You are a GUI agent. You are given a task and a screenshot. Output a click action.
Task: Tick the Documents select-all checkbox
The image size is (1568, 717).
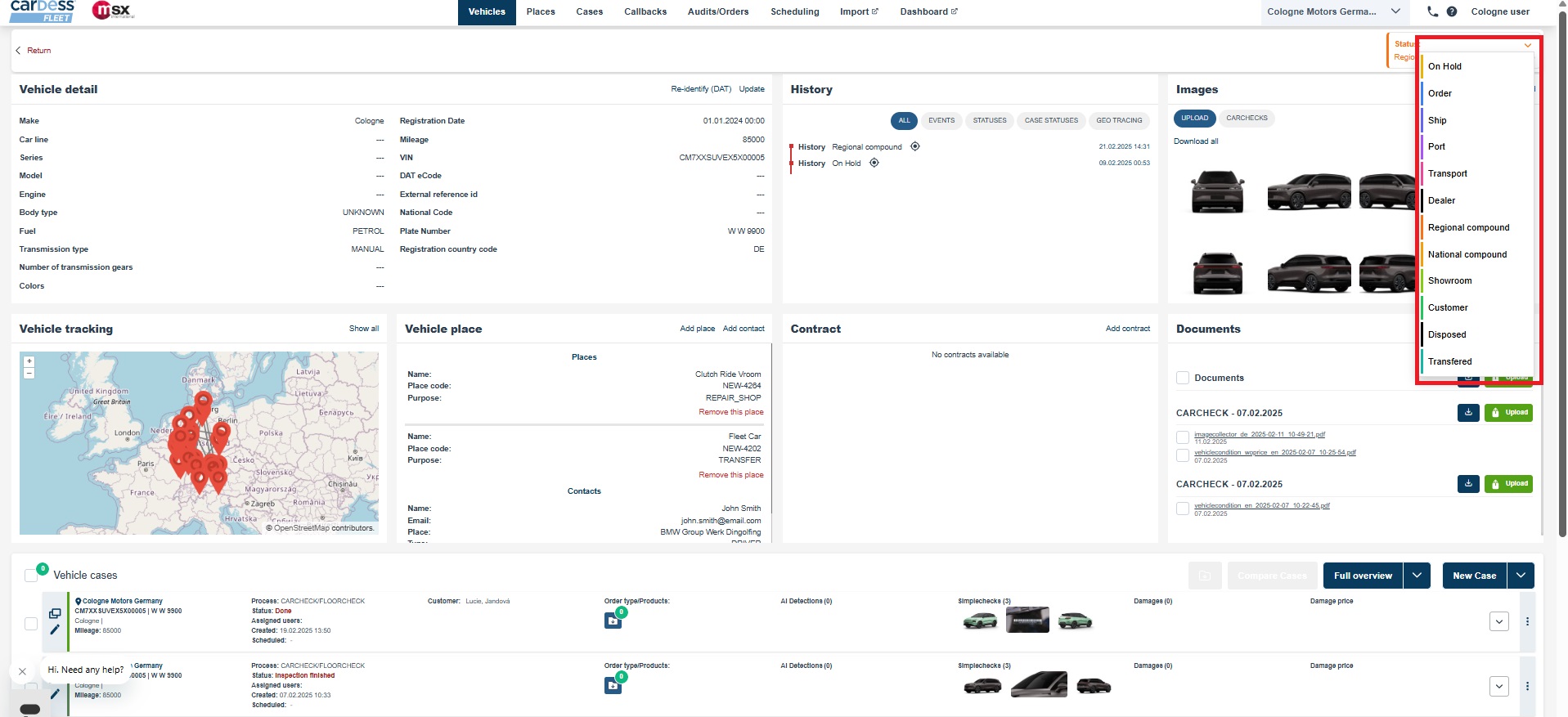click(x=1183, y=378)
